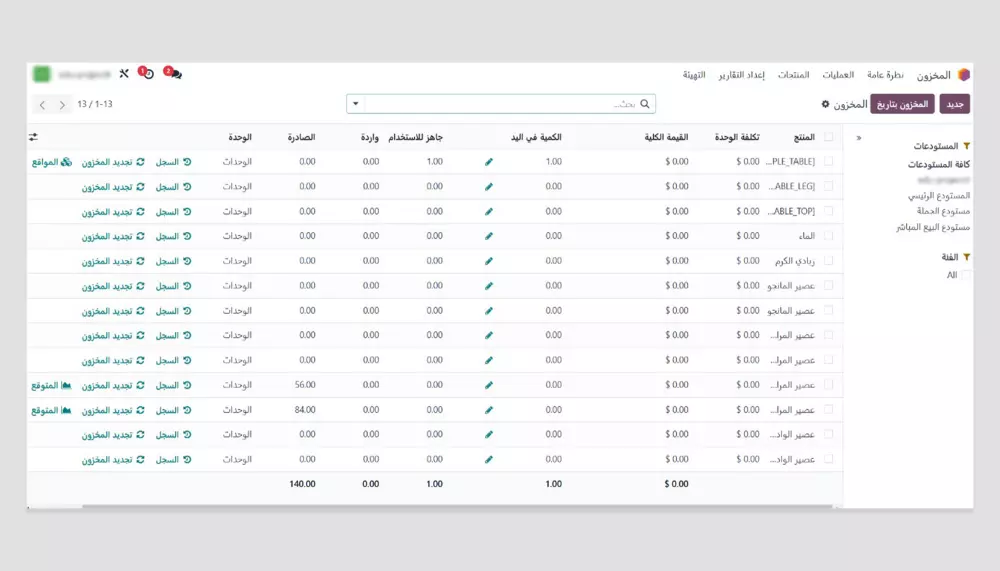Open السجل history for PLE_TABLE row
This screenshot has height=571, width=1000.
point(173,162)
